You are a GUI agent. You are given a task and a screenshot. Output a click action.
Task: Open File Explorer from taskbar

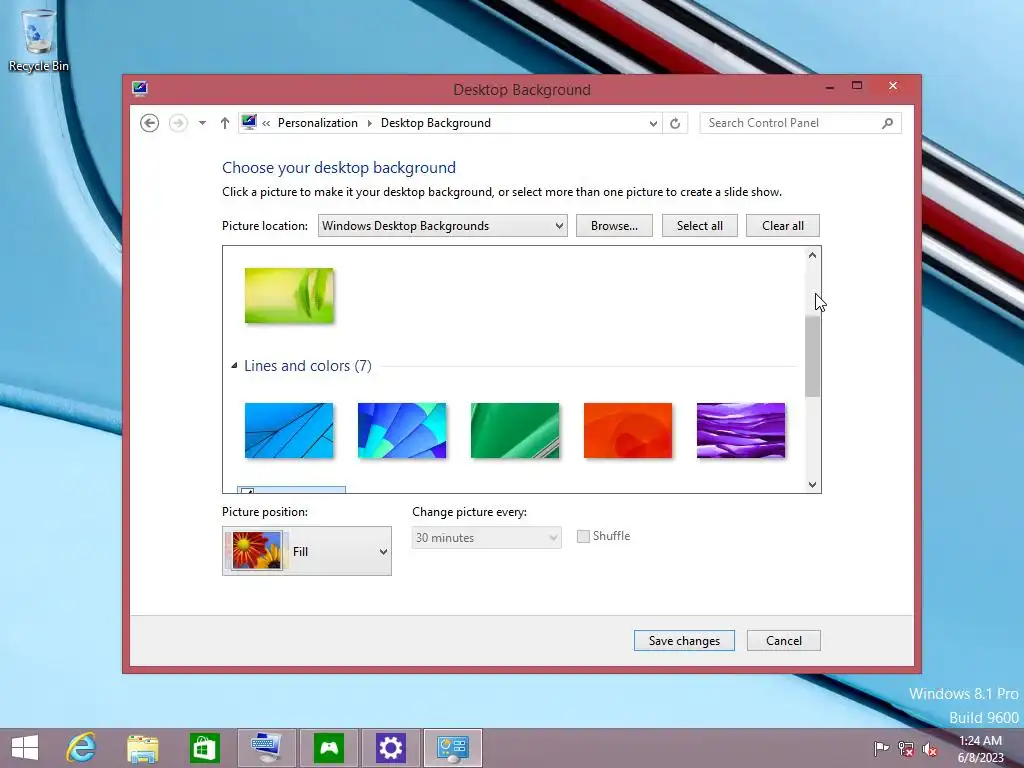[142, 748]
